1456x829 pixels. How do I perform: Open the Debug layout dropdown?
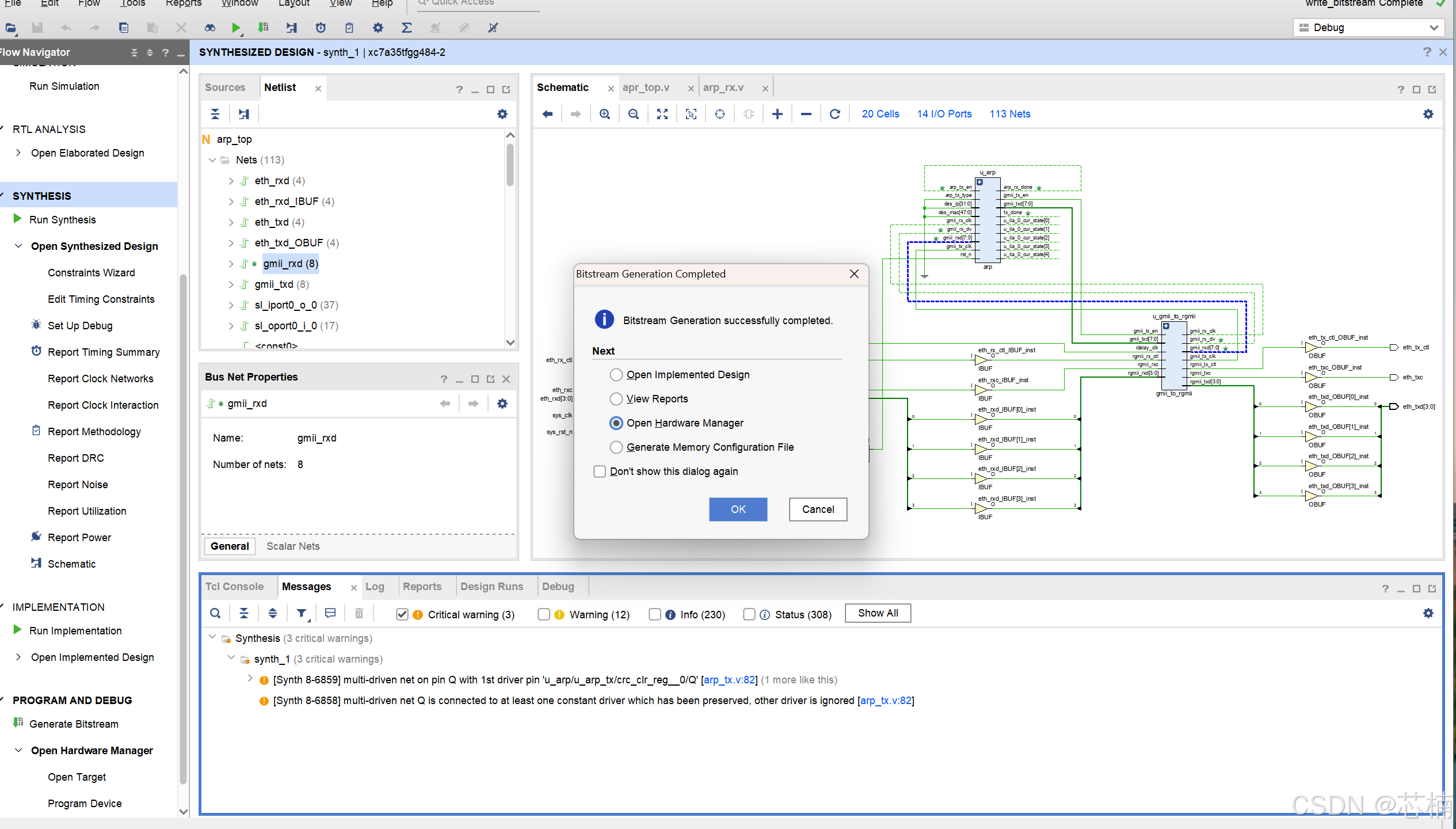[1433, 28]
